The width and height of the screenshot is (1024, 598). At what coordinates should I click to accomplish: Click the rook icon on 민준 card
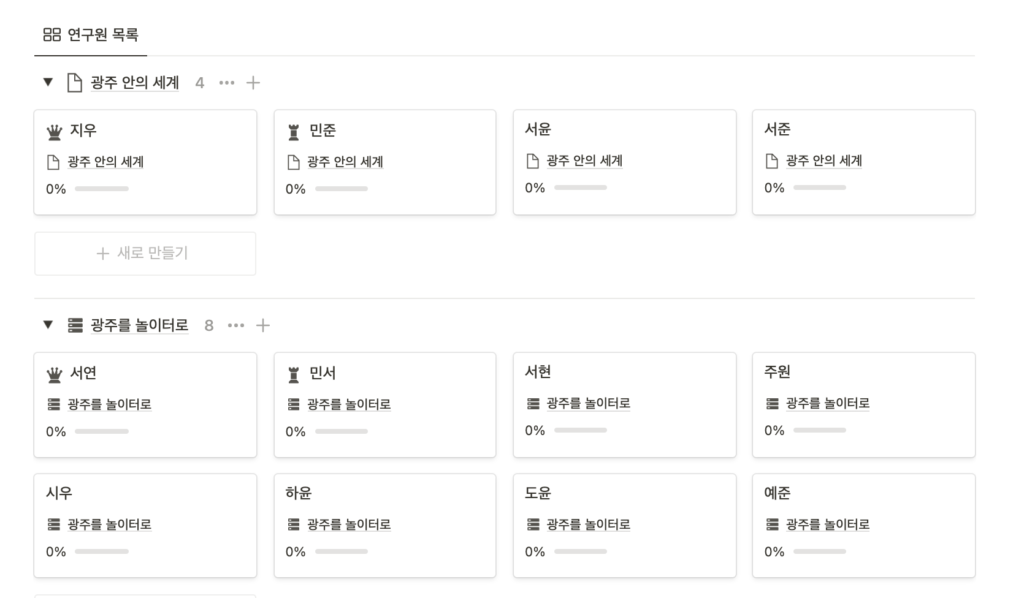[x=294, y=131]
